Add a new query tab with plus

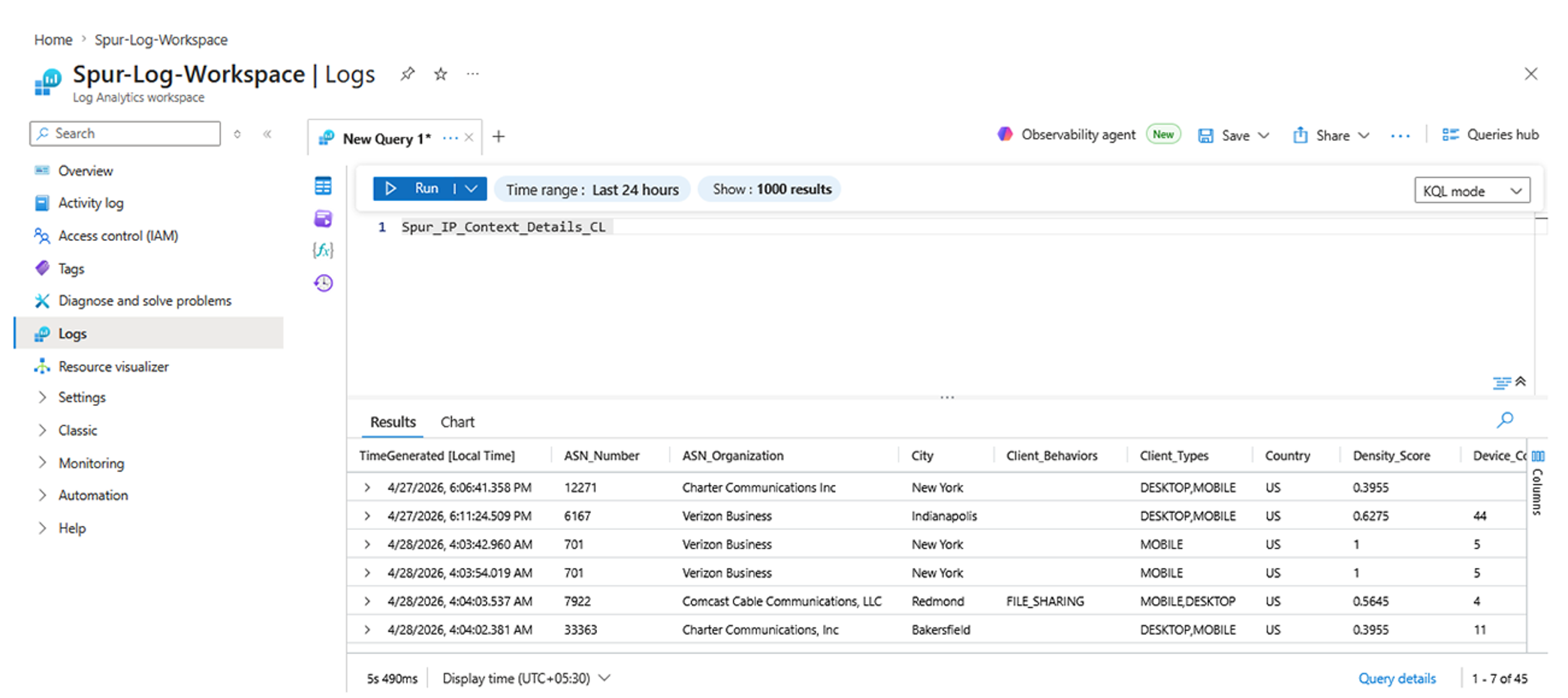point(499,137)
